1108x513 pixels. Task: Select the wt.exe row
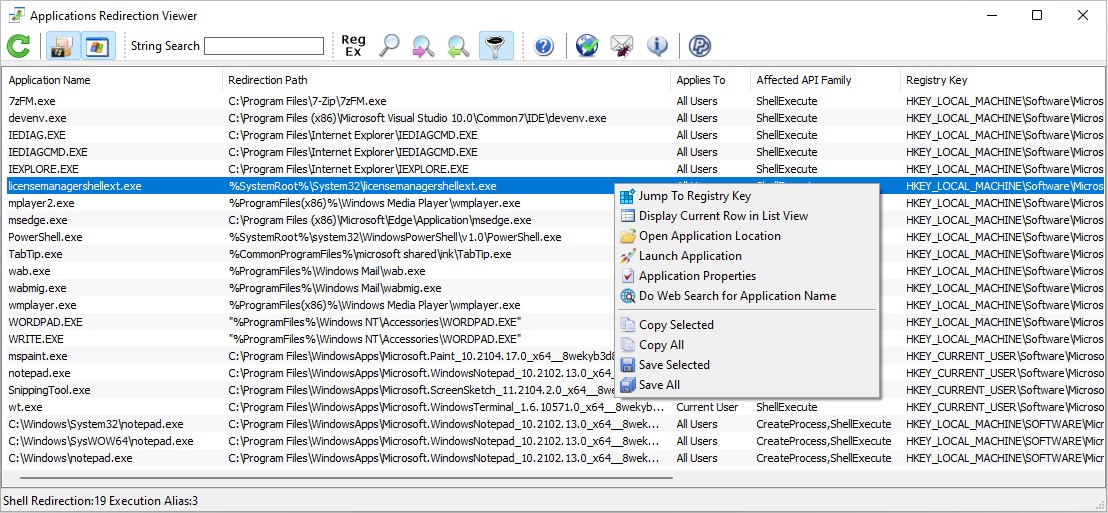[553, 407]
